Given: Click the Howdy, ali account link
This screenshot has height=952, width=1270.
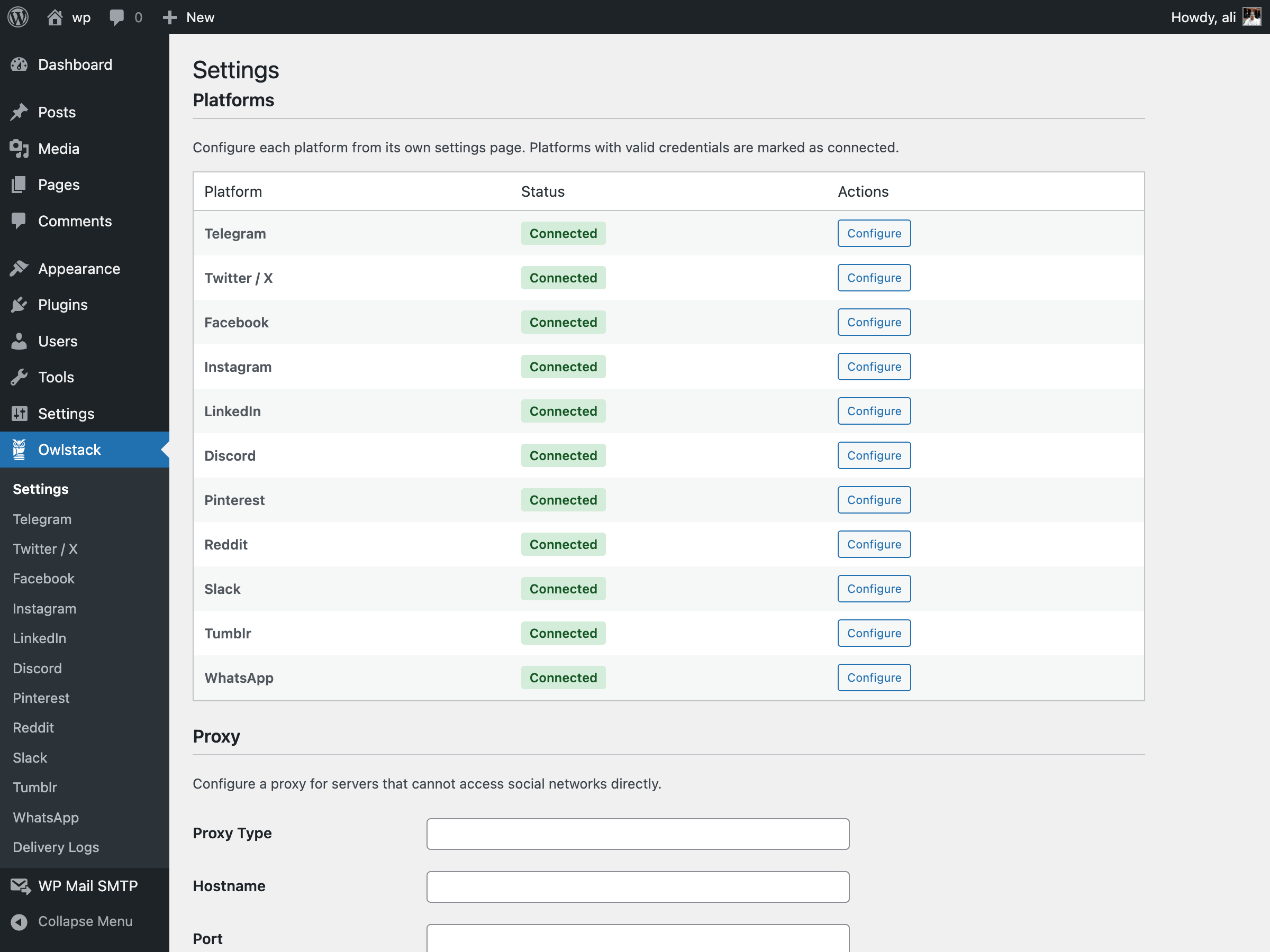Looking at the screenshot, I should point(1203,17).
